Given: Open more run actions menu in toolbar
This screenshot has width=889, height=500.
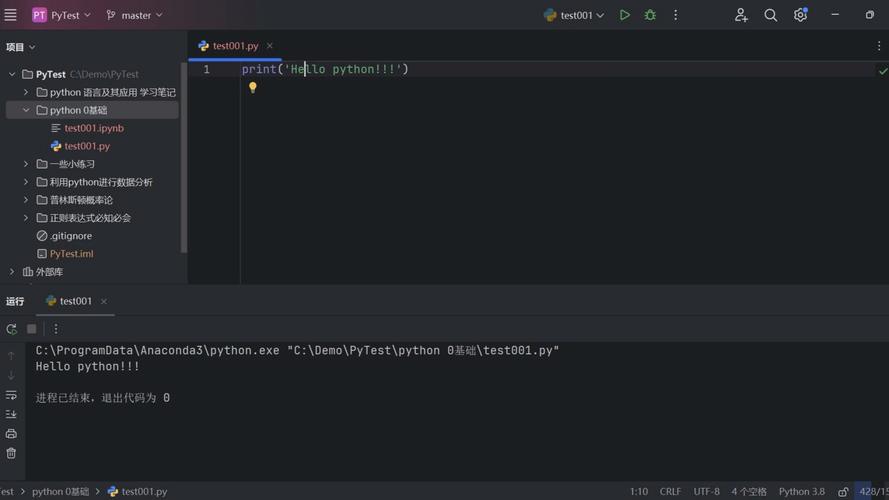Looking at the screenshot, I should pos(675,15).
